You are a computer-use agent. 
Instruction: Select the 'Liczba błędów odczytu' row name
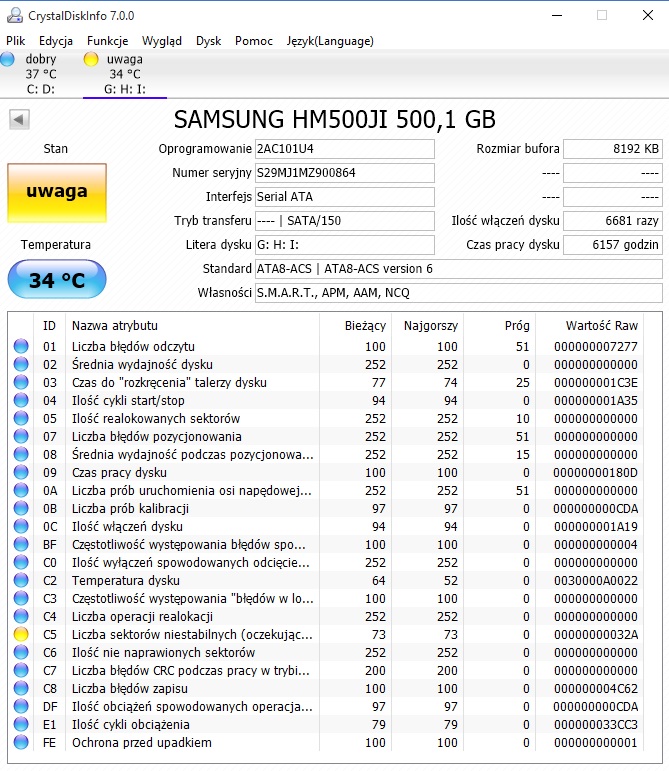tap(133, 347)
